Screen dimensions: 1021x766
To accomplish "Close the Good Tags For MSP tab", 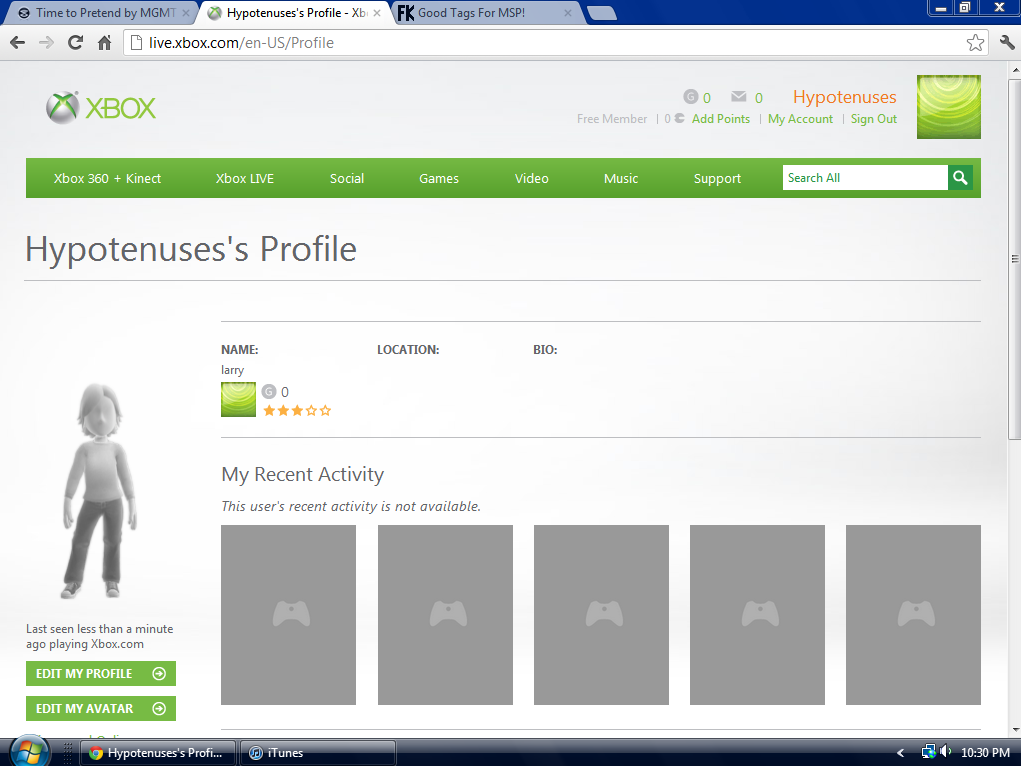I will [567, 13].
